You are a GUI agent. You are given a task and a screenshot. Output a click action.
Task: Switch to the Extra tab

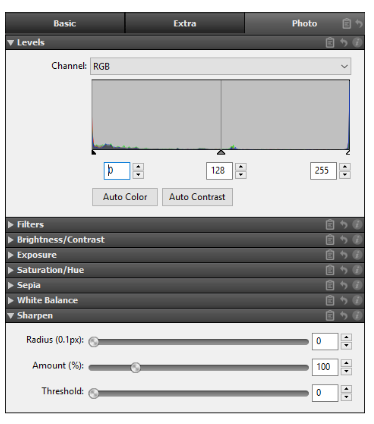(x=185, y=23)
